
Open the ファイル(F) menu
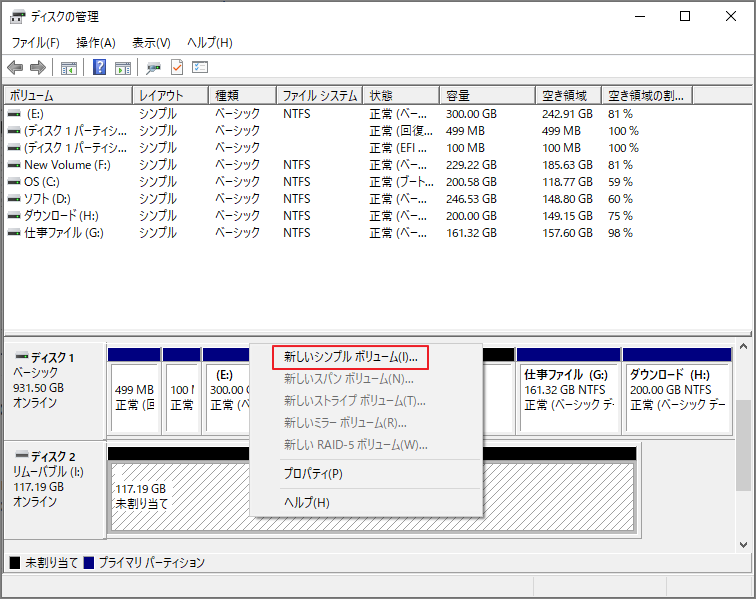click(36, 43)
